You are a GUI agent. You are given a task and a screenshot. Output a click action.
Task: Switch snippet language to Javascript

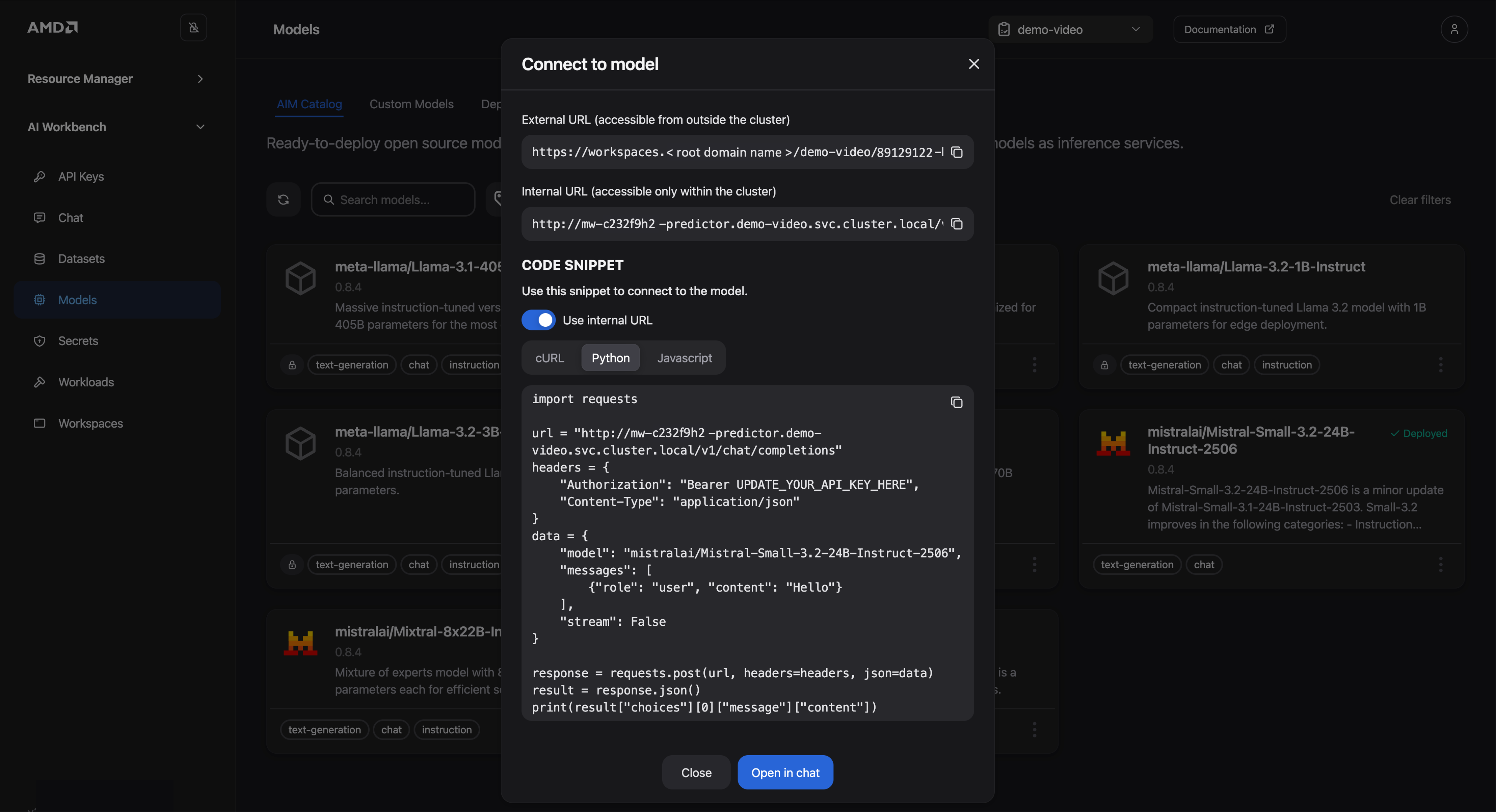click(x=684, y=358)
